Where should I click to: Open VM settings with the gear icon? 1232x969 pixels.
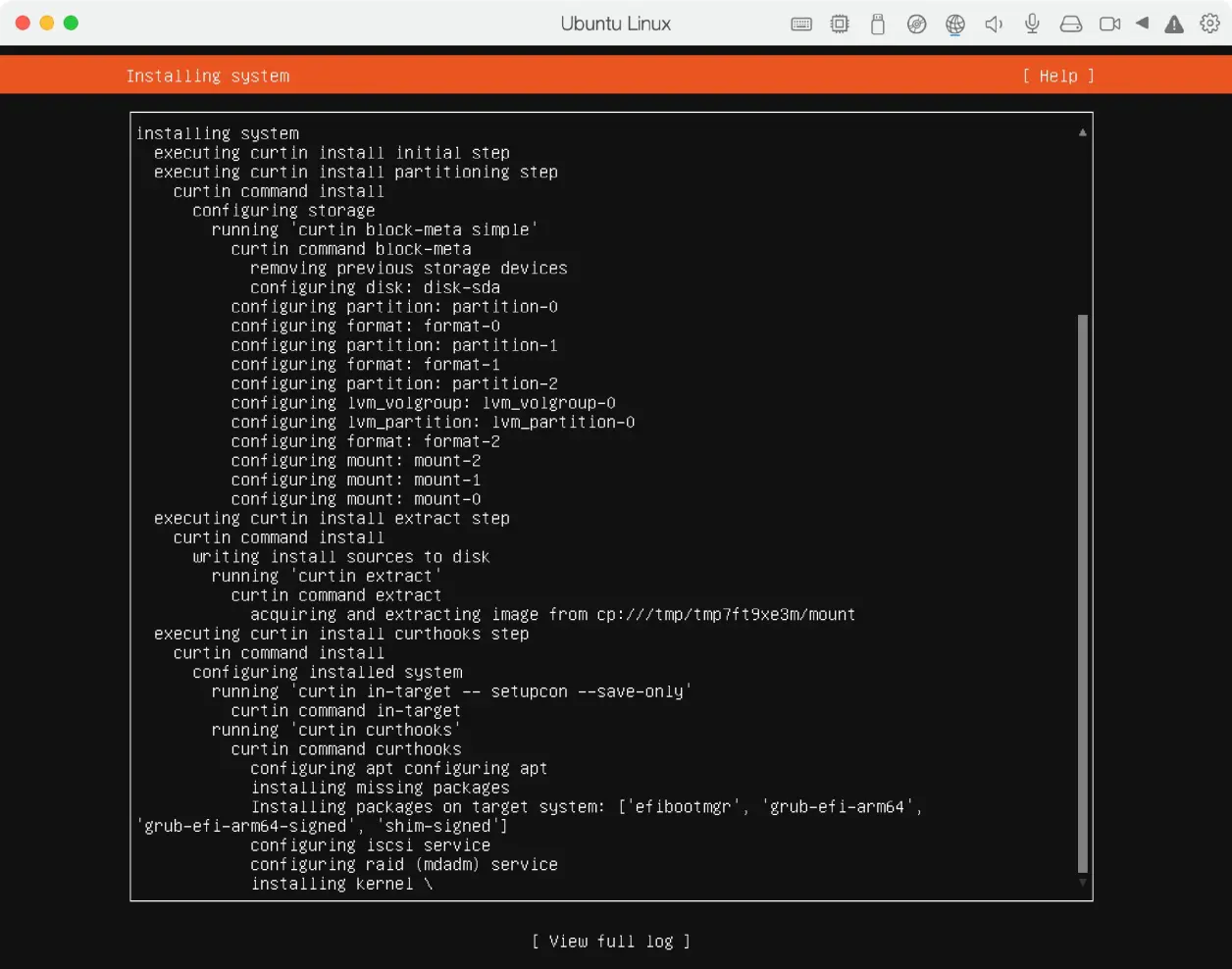[x=1210, y=24]
